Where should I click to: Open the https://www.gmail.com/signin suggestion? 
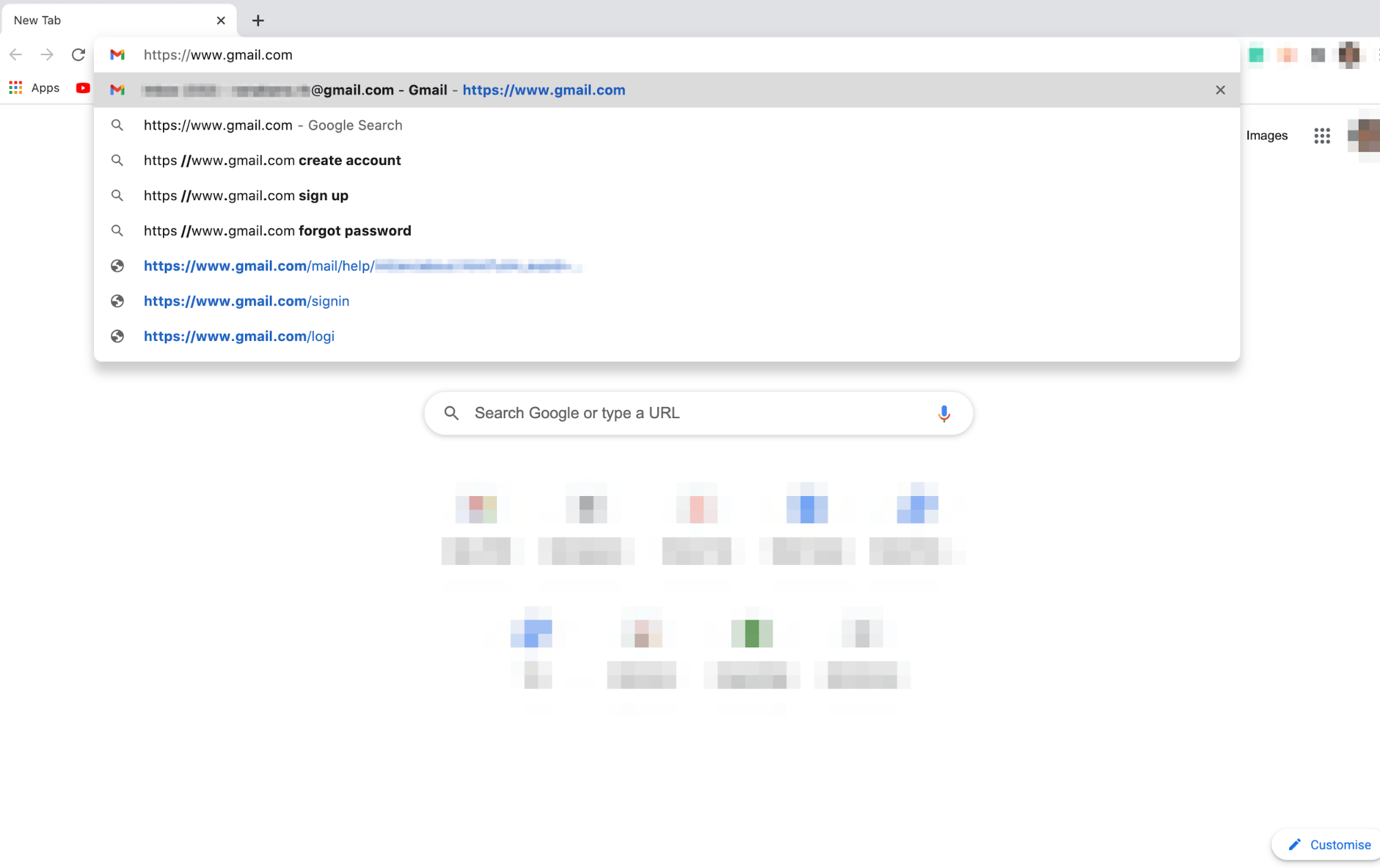coord(246,301)
